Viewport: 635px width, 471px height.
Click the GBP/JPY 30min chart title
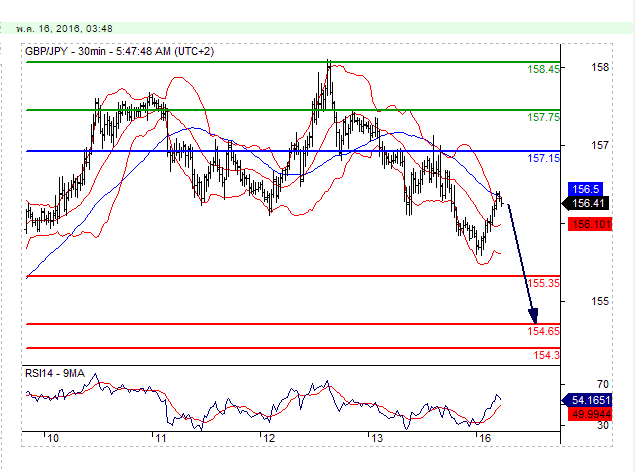click(119, 51)
